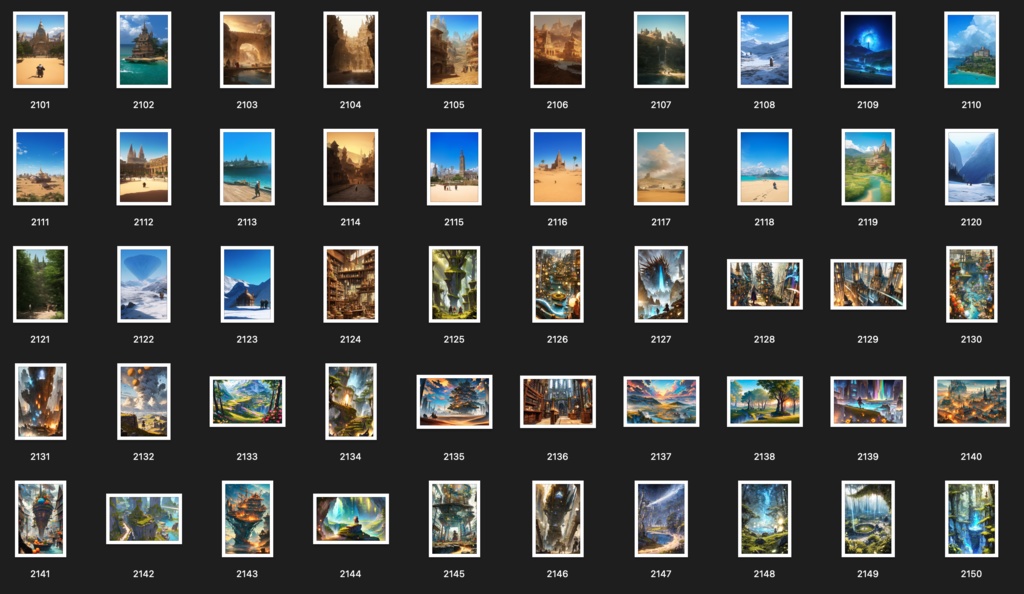Viewport: 1024px width, 594px height.
Task: Select blue swirl thumbnail 2109
Action: click(x=868, y=50)
